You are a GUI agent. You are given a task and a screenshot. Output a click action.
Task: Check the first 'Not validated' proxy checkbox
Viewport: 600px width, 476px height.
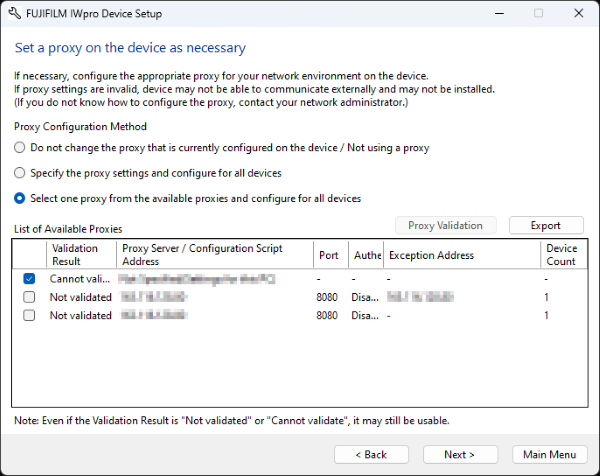[x=29, y=297]
